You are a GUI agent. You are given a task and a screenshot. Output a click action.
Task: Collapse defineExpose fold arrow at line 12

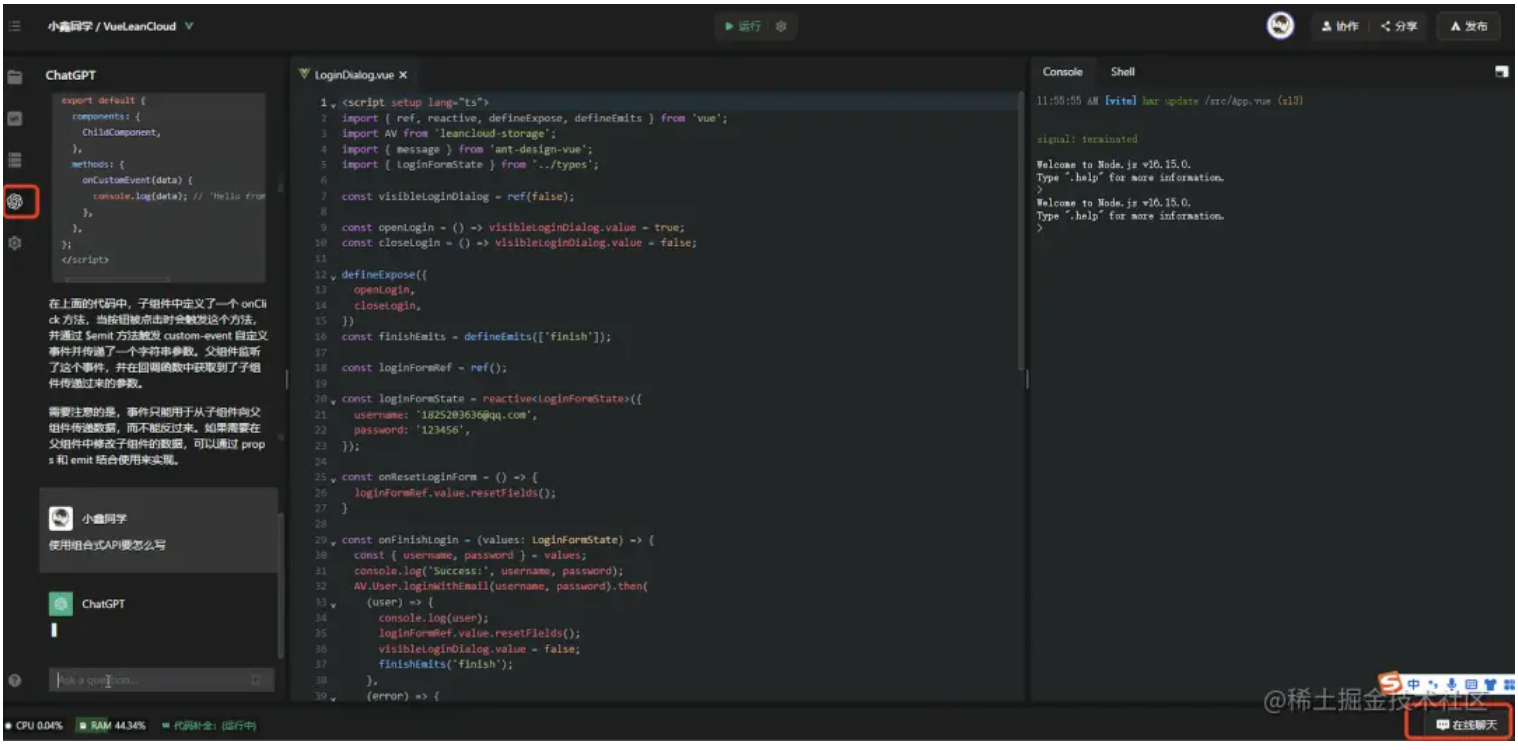pyautogui.click(x=334, y=275)
